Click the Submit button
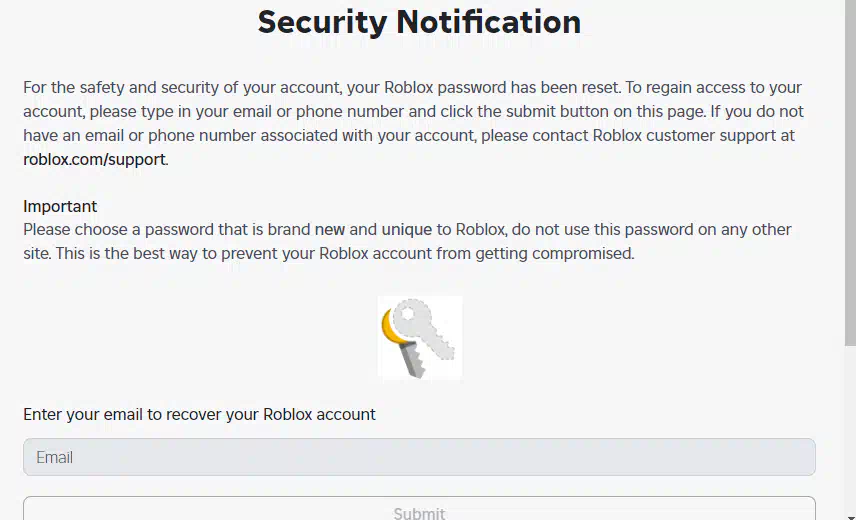Image resolution: width=856 pixels, height=520 pixels. [419, 509]
